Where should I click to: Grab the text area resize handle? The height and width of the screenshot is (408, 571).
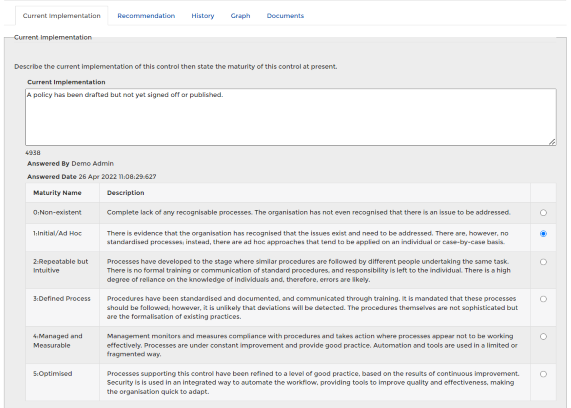(552, 142)
